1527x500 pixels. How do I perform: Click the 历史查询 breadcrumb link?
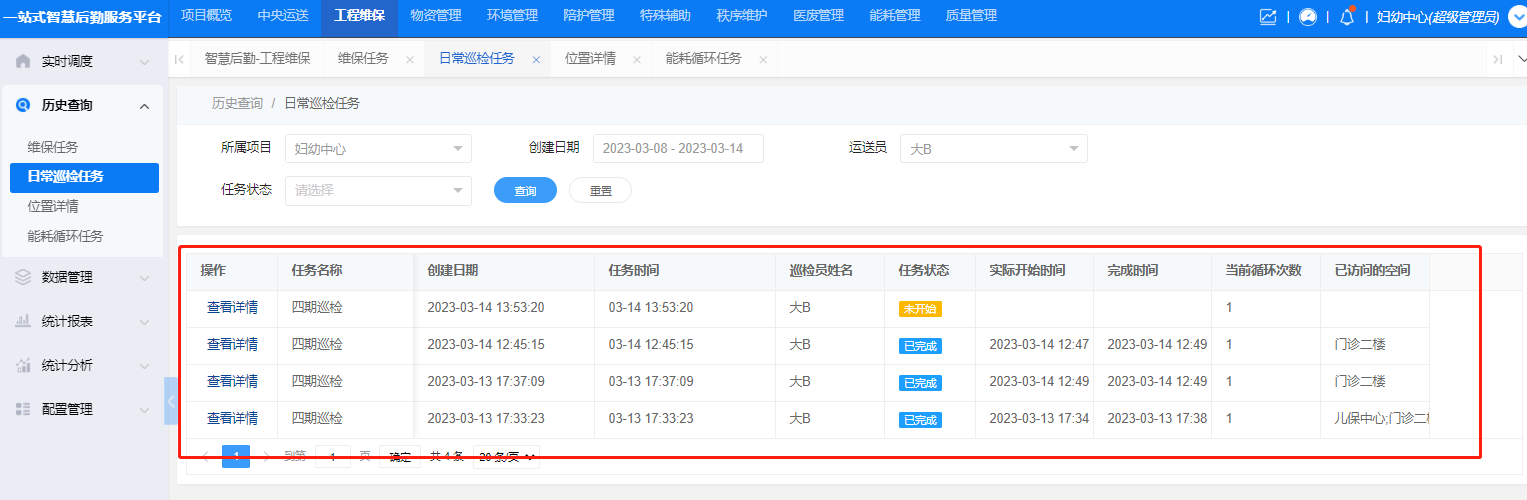click(x=237, y=104)
